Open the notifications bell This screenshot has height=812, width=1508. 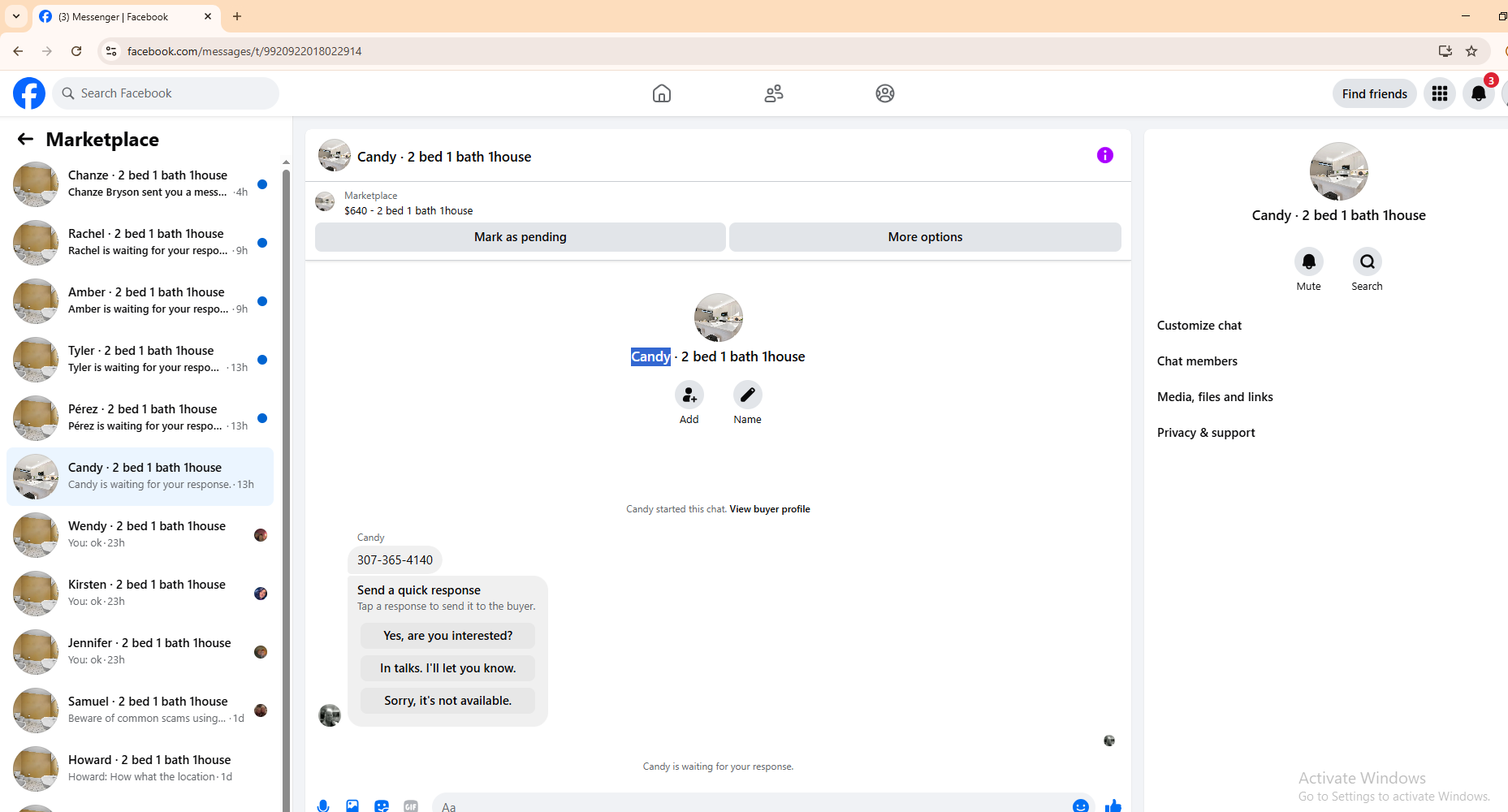click(x=1479, y=93)
